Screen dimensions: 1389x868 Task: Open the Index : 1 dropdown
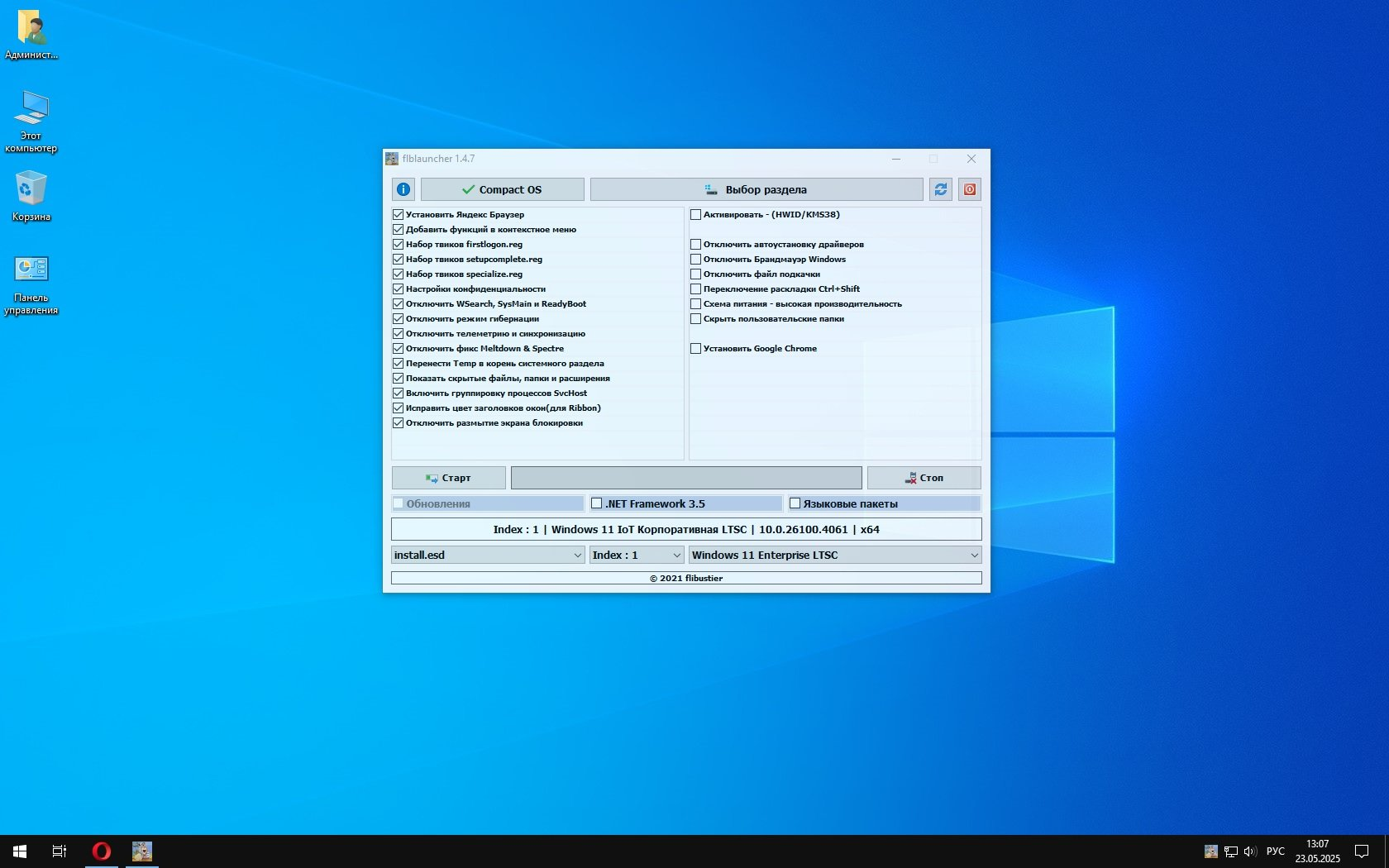click(x=636, y=555)
